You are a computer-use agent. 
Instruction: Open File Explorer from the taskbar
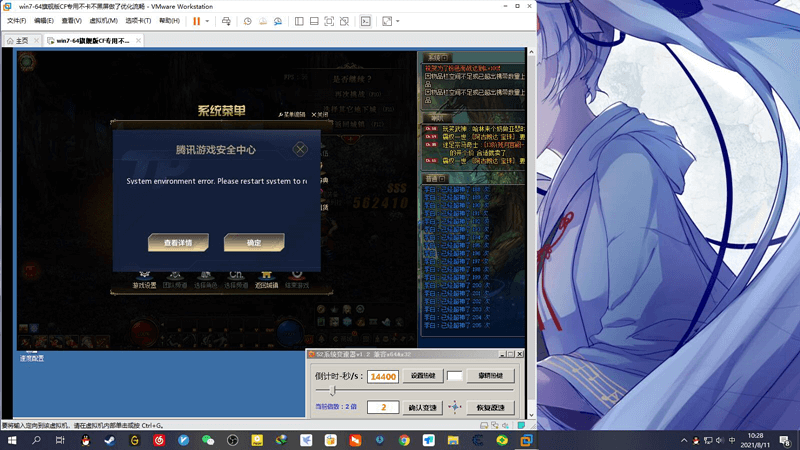tap(453, 440)
